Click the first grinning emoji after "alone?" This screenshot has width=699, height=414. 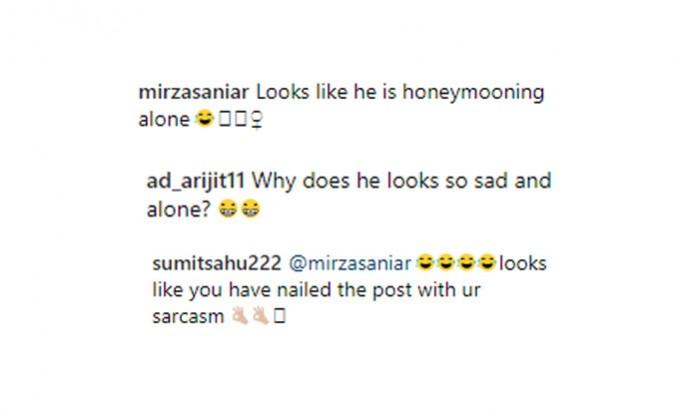click(x=228, y=209)
